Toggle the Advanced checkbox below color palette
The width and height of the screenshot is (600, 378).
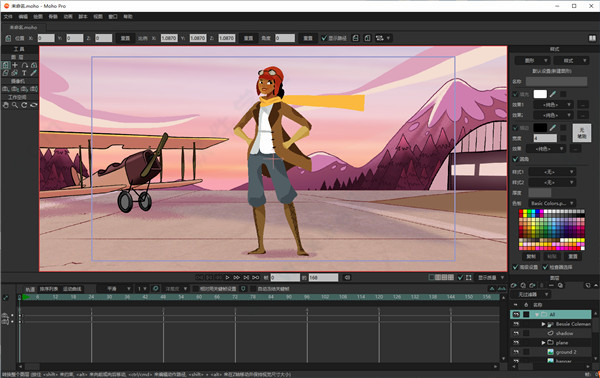coord(515,267)
